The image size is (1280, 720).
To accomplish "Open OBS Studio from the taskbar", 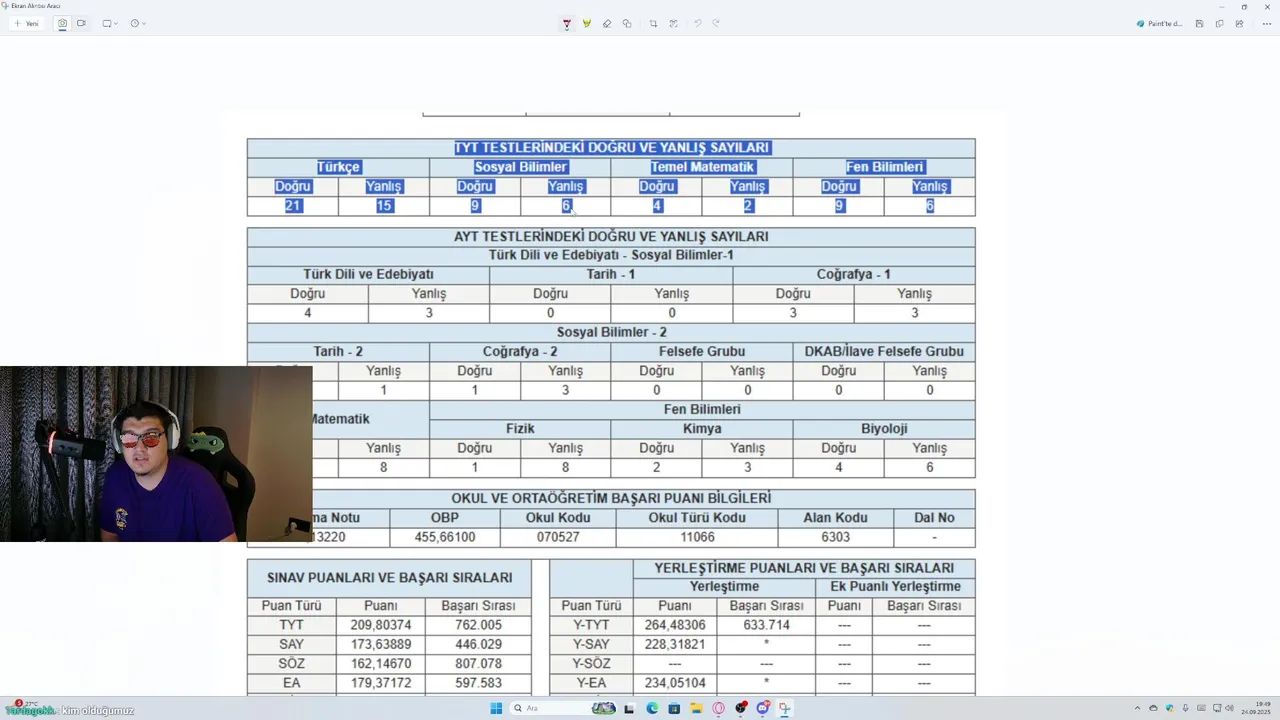I will coord(741,708).
